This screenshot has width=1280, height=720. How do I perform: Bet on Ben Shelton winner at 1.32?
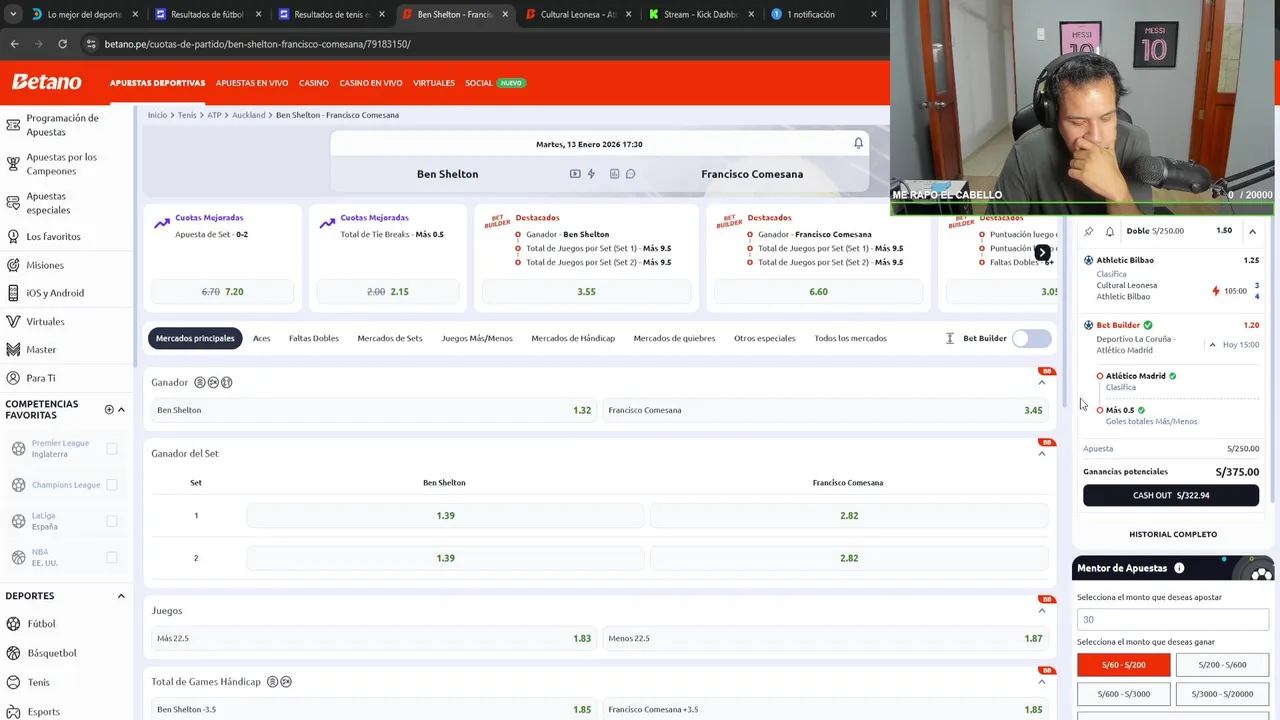coord(374,410)
